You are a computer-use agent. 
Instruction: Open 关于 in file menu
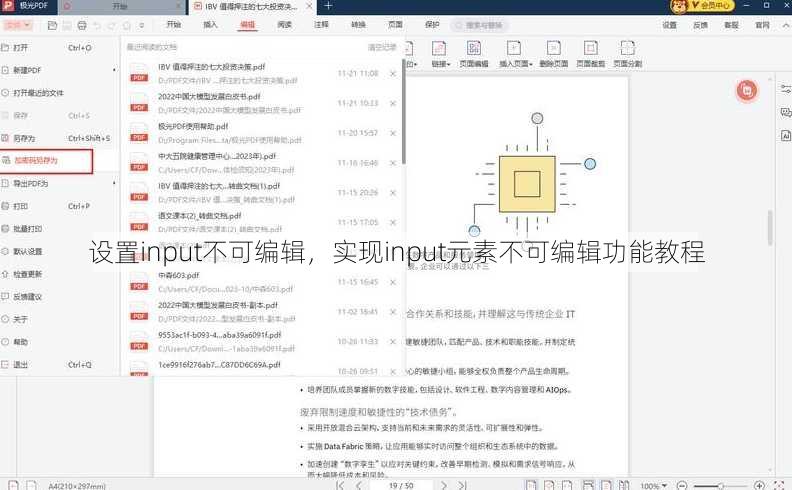(x=60, y=320)
